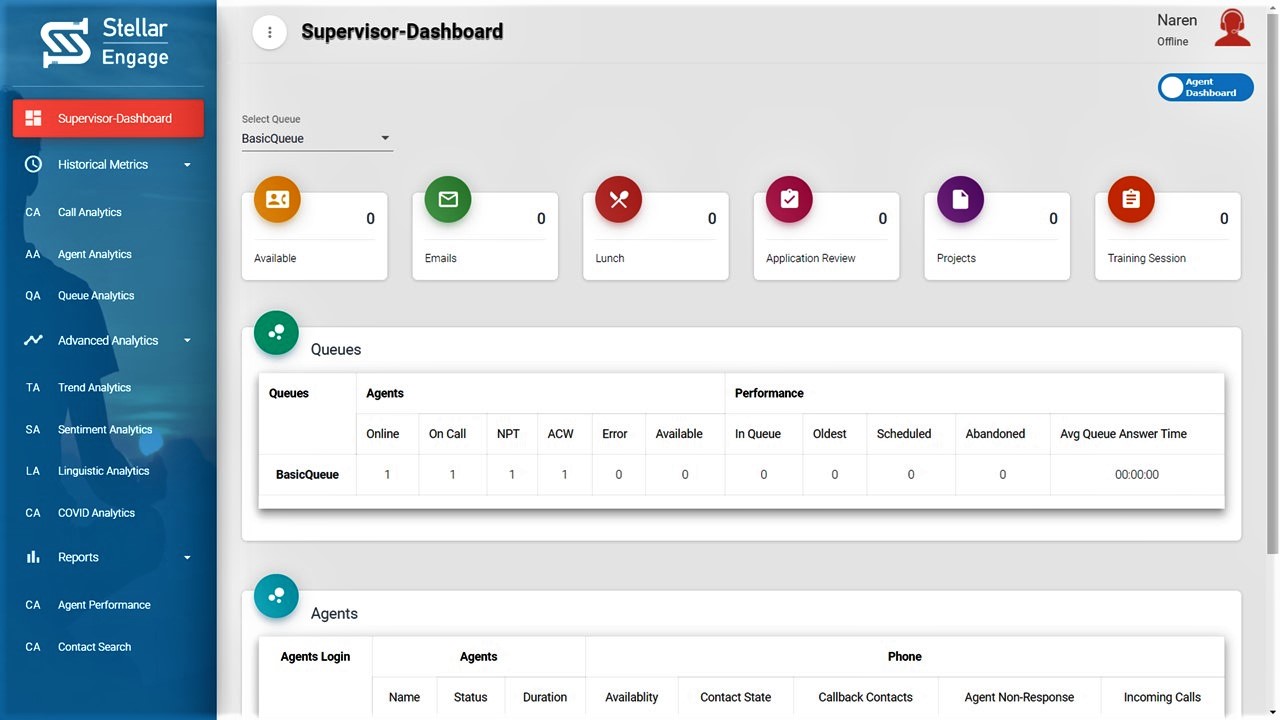Click the Application Review clipboard icon

pos(789,200)
